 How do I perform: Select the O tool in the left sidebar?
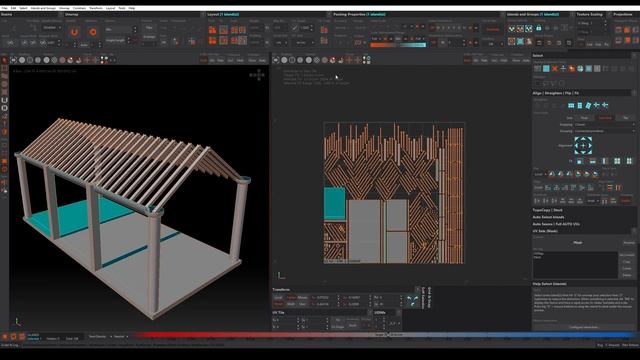(4, 108)
